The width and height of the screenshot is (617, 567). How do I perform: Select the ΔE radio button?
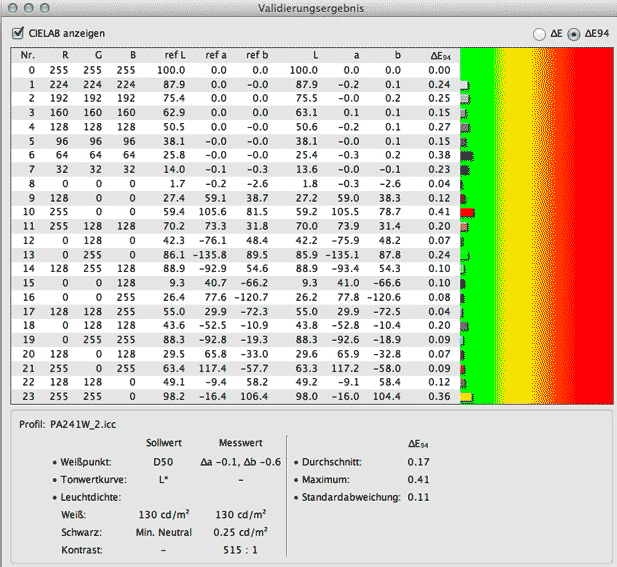point(541,34)
